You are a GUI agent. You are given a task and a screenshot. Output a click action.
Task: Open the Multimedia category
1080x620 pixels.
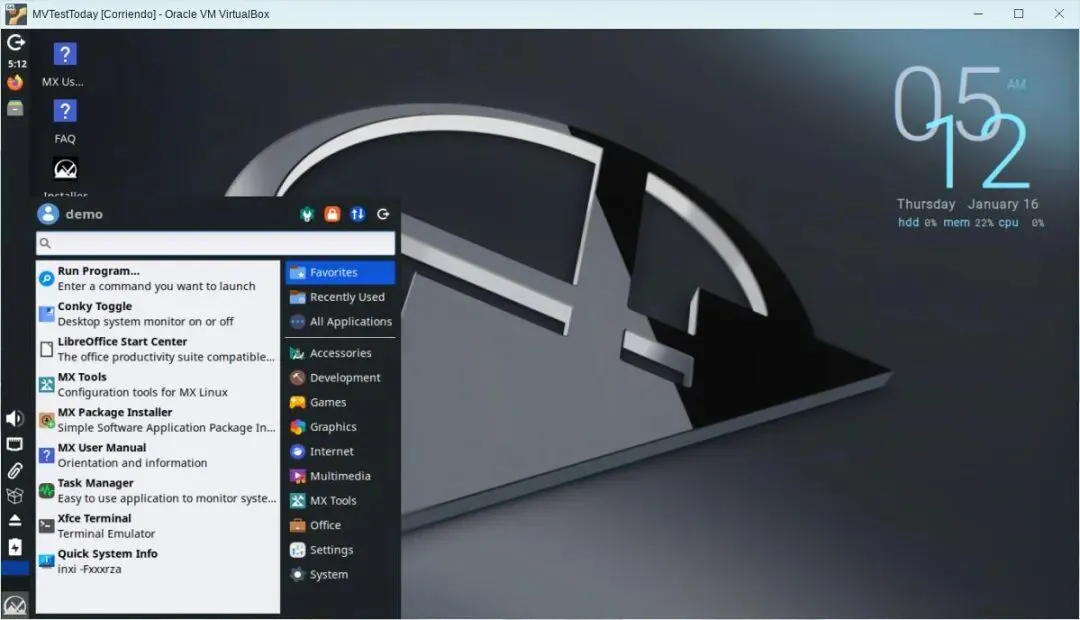[x=340, y=476]
